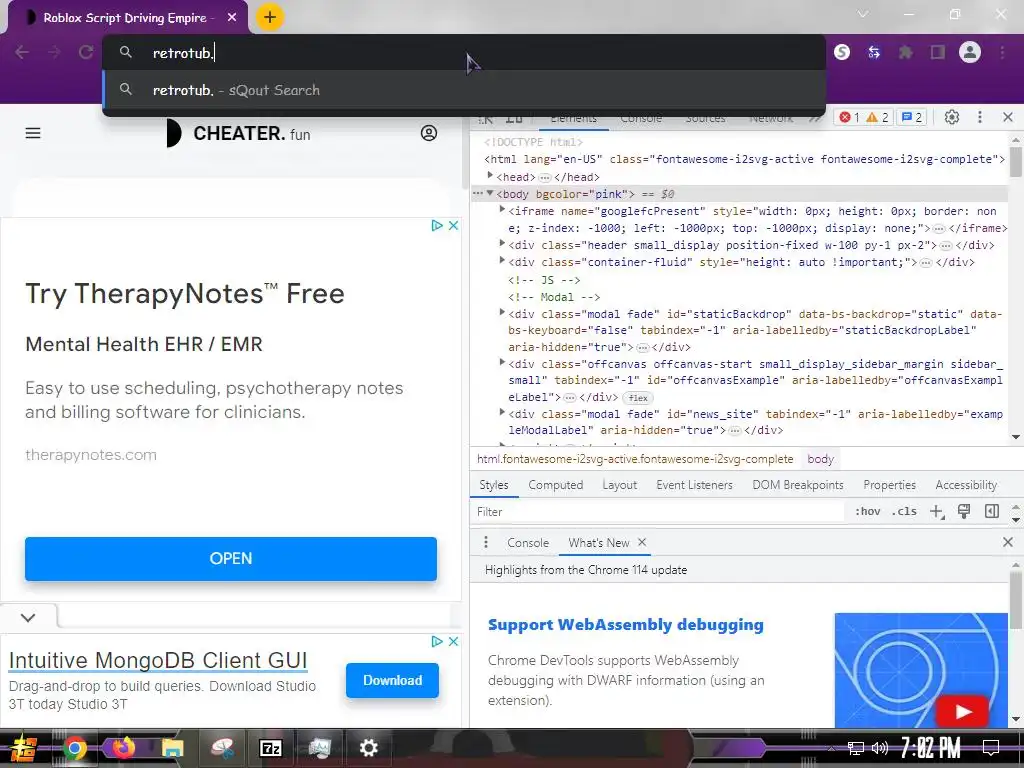Image resolution: width=1024 pixels, height=768 pixels.
Task: Select the html breadcrumb in DevTools
Action: pos(635,459)
